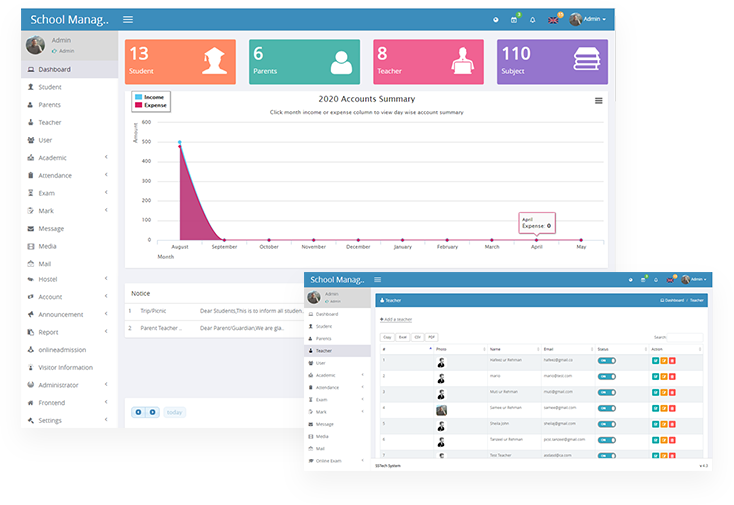Click the User group icon in Dashboard sidebar
Image resolution: width=734 pixels, height=505 pixels.
point(30,140)
